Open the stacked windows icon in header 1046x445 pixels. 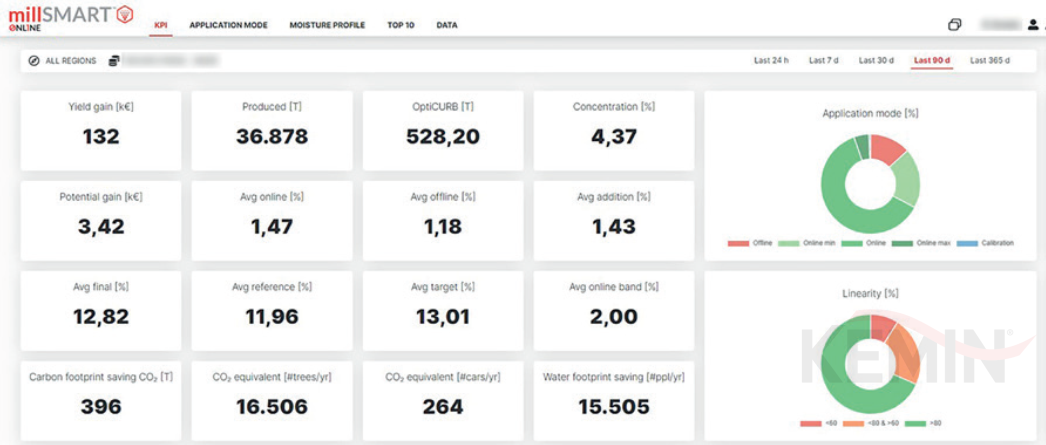[x=954, y=25]
